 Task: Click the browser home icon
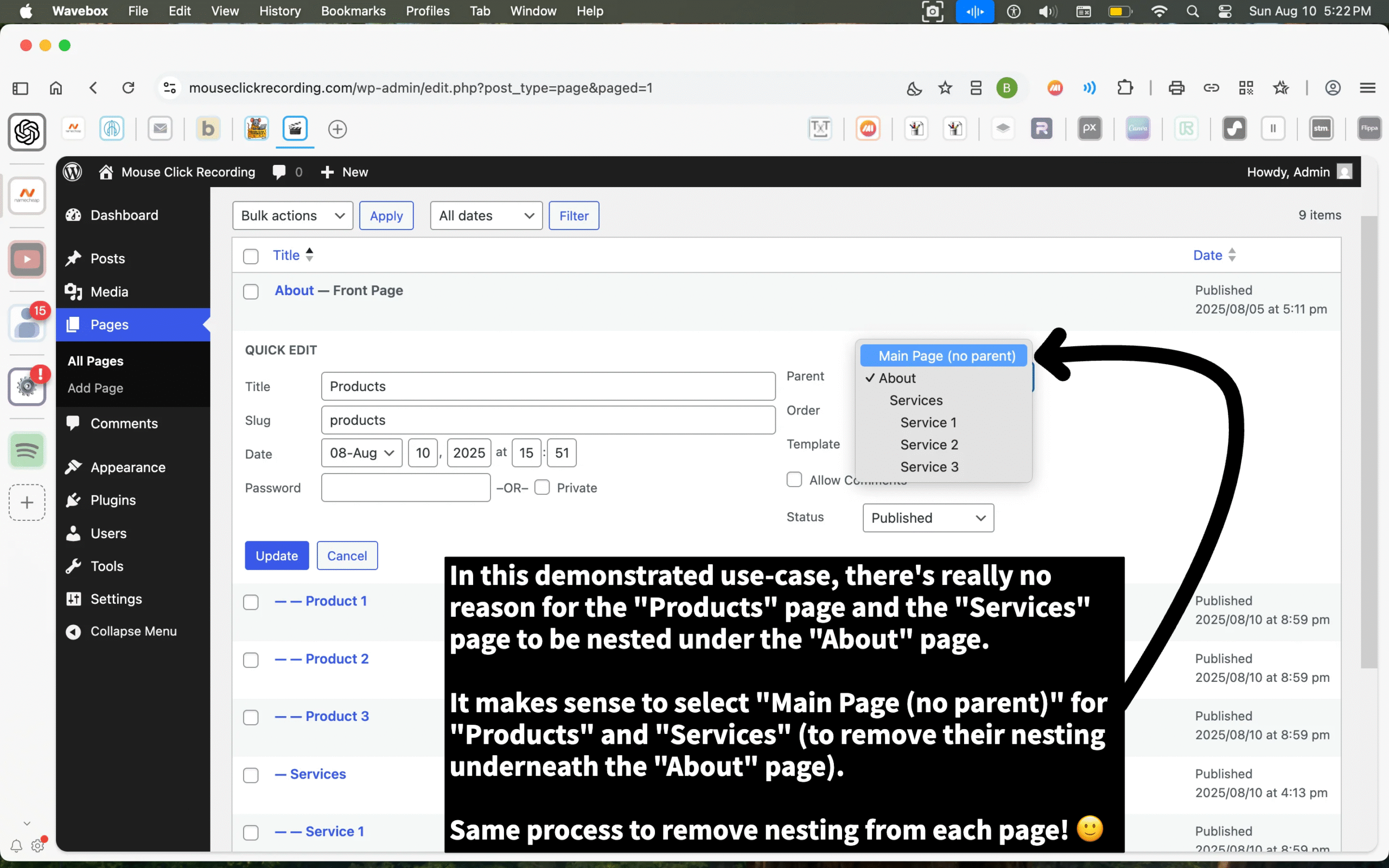(x=56, y=88)
